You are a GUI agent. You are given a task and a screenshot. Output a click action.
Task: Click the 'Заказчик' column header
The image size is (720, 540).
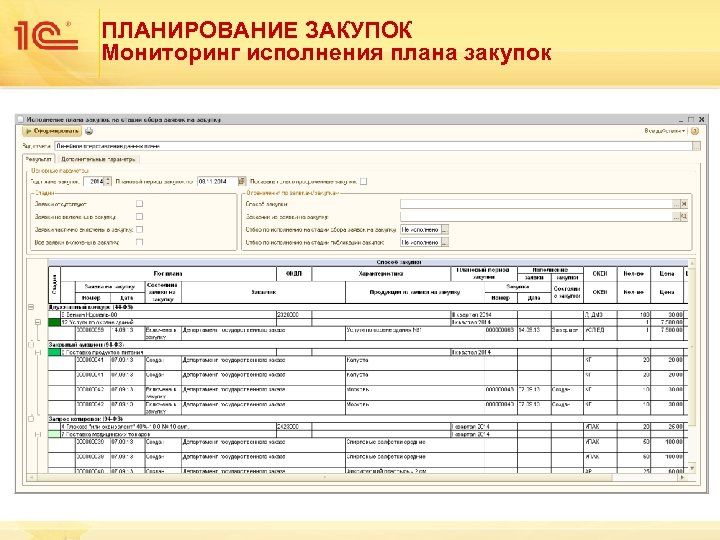[264, 292]
